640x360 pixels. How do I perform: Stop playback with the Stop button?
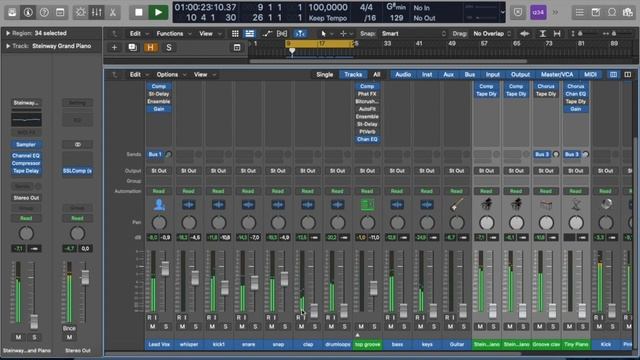click(x=139, y=12)
